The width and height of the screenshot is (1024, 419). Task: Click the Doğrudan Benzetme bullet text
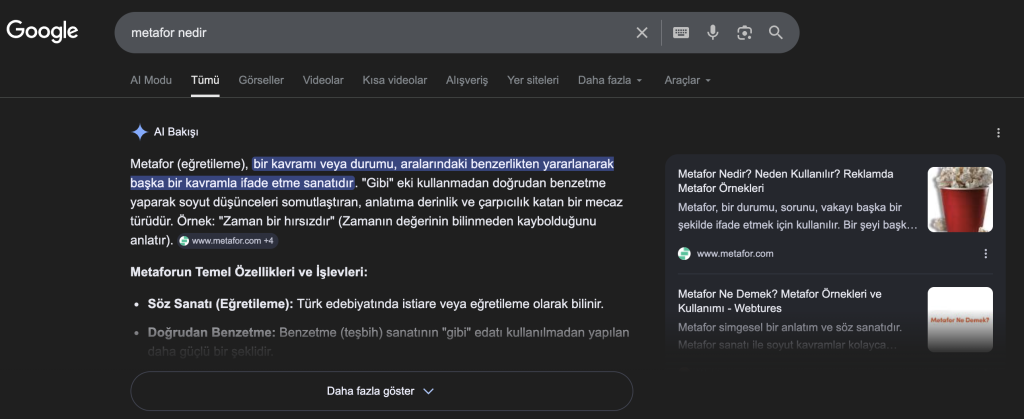[x=389, y=342]
